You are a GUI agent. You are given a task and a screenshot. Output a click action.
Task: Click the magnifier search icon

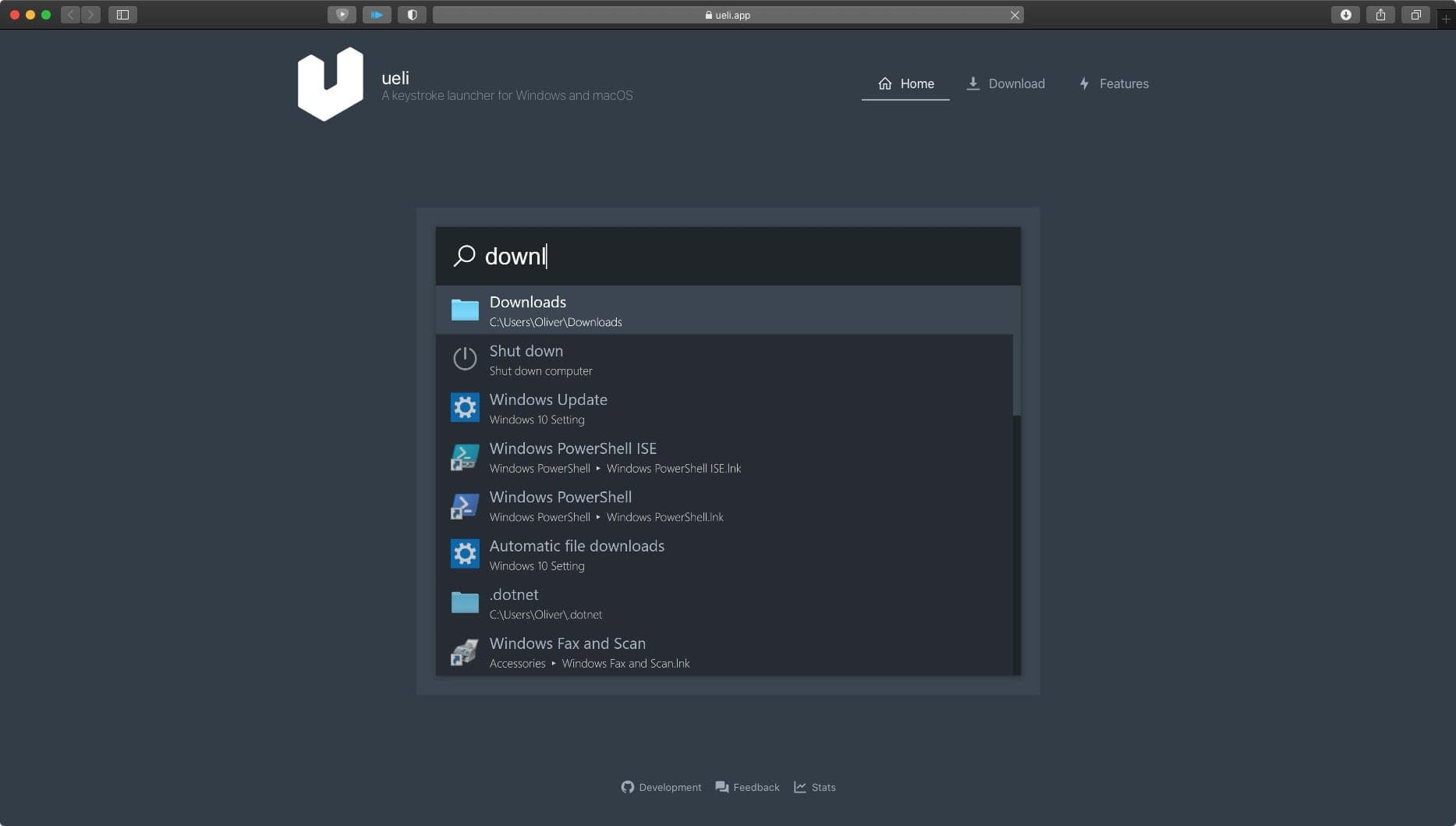coord(464,256)
